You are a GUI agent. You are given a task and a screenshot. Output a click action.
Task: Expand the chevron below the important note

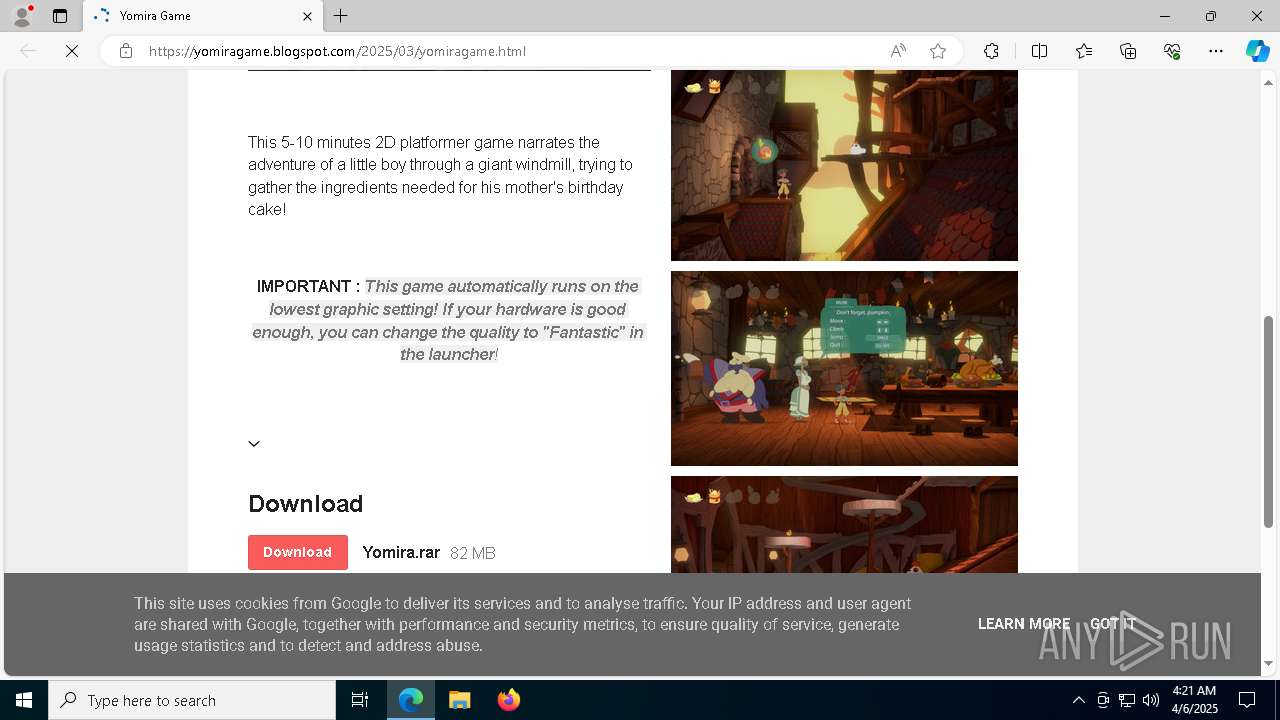click(x=254, y=444)
